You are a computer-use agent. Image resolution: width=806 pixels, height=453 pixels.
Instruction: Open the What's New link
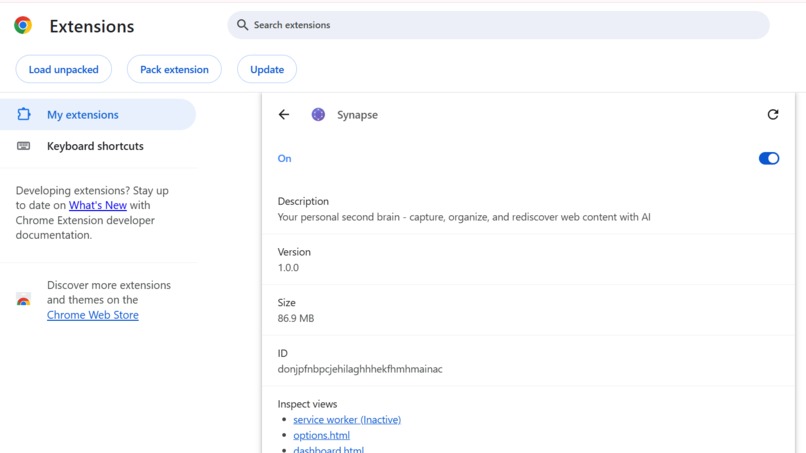coord(98,205)
